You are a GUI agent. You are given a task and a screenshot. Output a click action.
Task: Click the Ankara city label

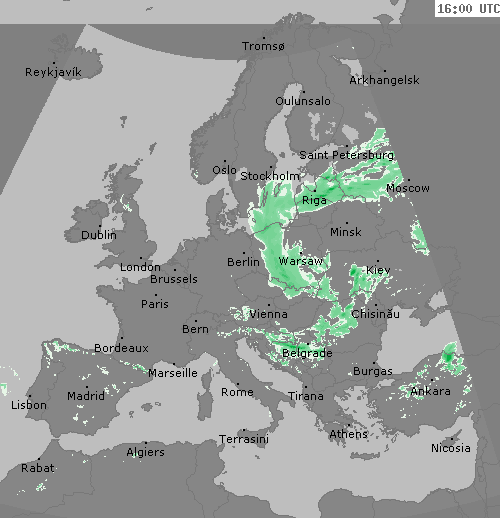(430, 391)
